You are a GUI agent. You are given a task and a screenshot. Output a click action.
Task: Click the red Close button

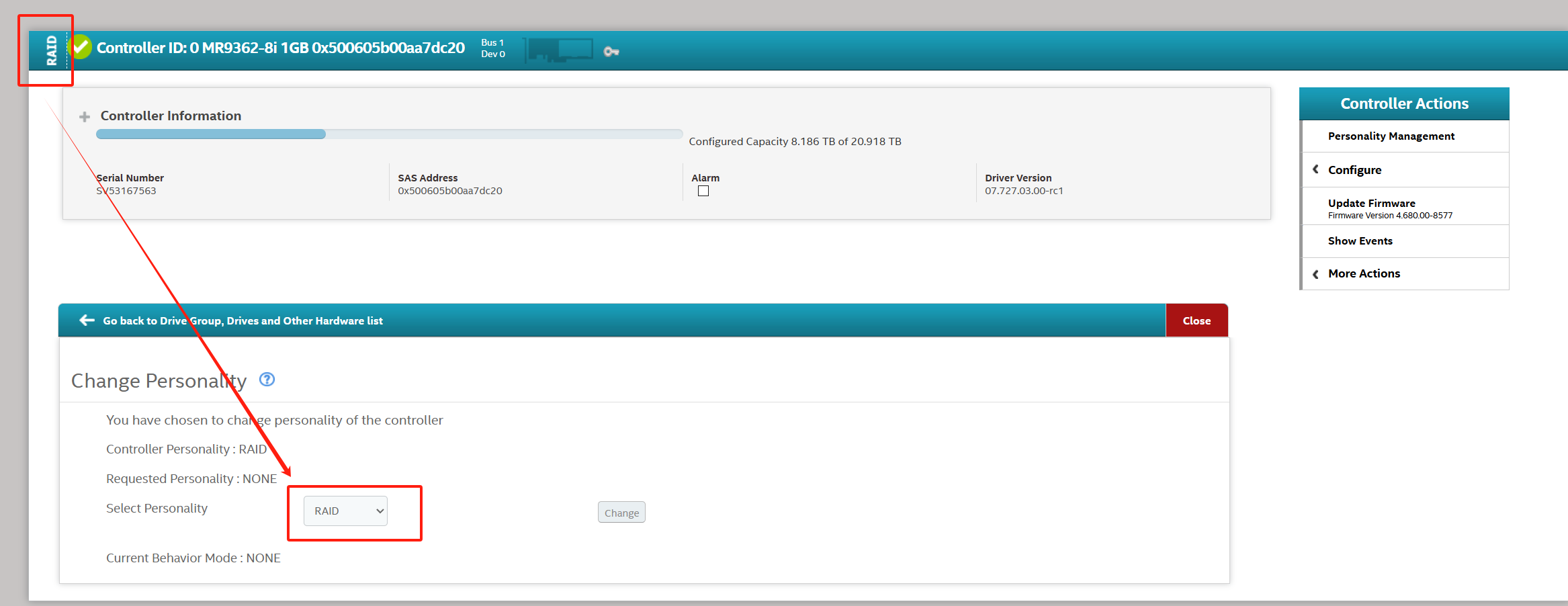[x=1196, y=320]
